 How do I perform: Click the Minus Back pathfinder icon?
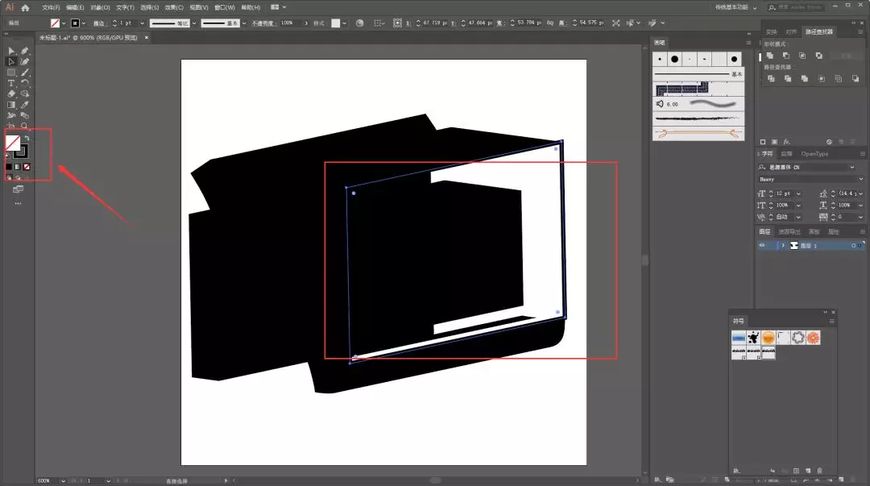click(x=855, y=79)
